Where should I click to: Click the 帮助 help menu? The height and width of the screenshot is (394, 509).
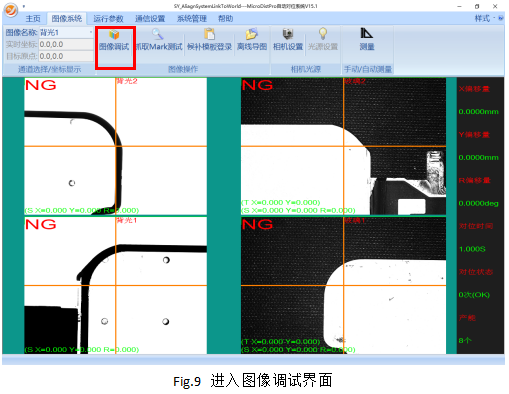(x=225, y=19)
